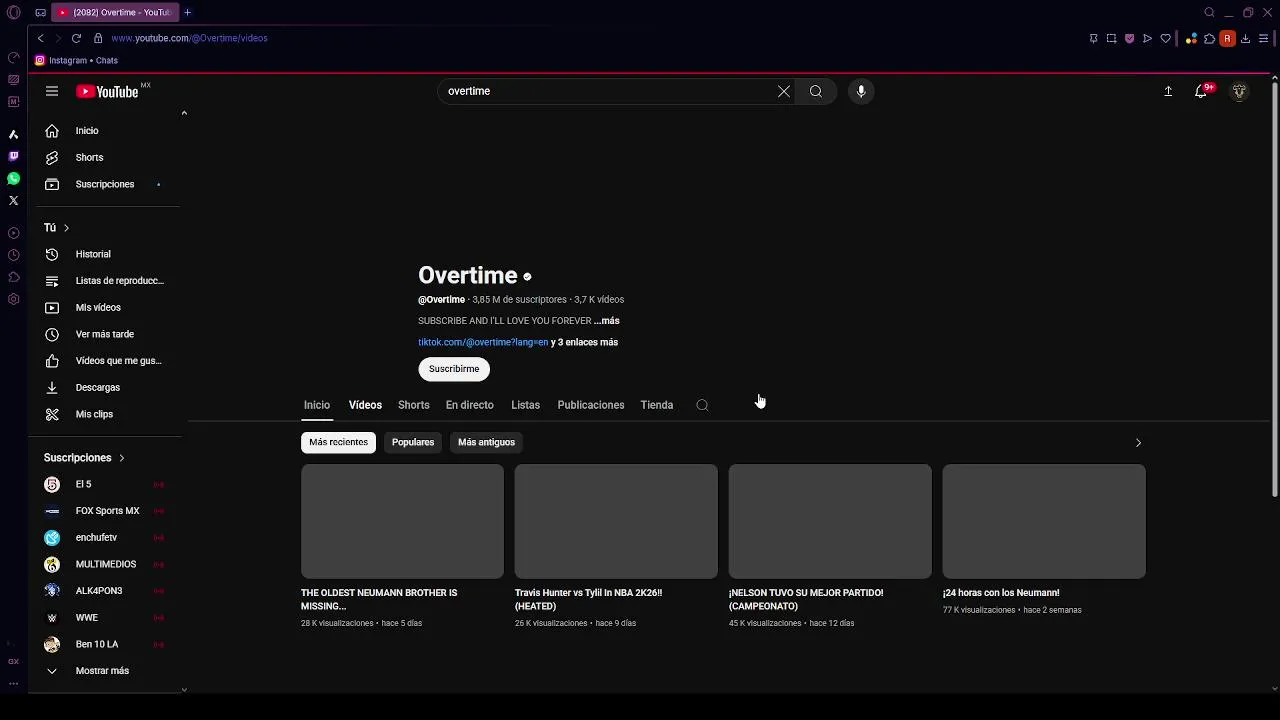
Task: Open Twitch in the Opera sidebar
Action: pyautogui.click(x=13, y=156)
